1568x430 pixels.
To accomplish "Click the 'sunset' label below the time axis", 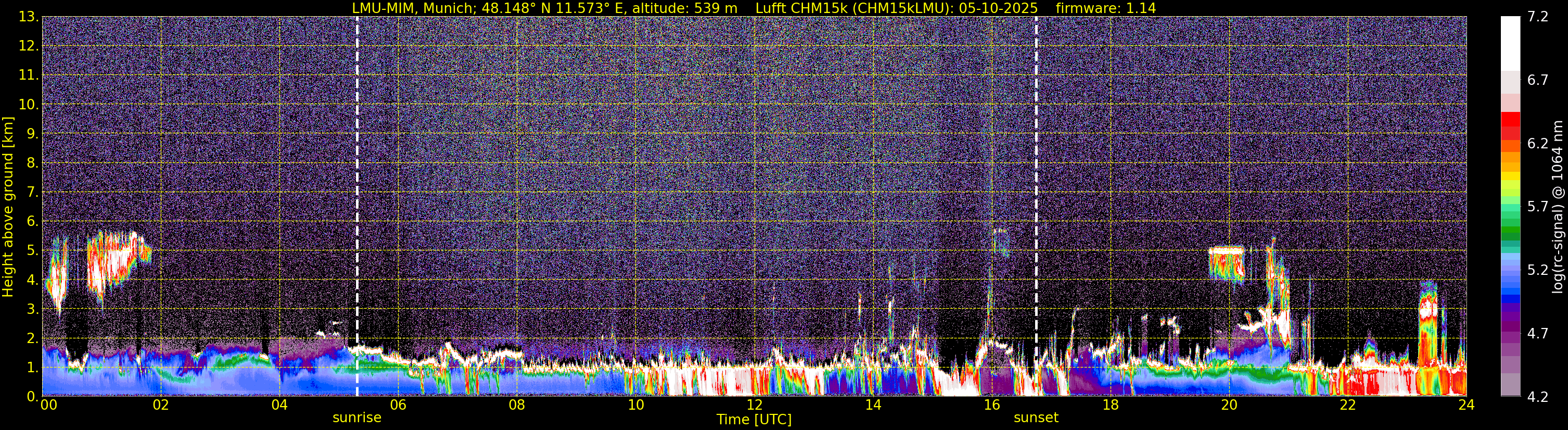I will click(1036, 418).
